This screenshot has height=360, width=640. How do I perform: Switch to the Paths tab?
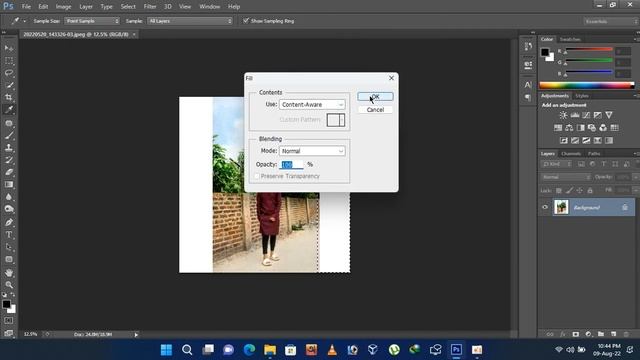coord(594,153)
